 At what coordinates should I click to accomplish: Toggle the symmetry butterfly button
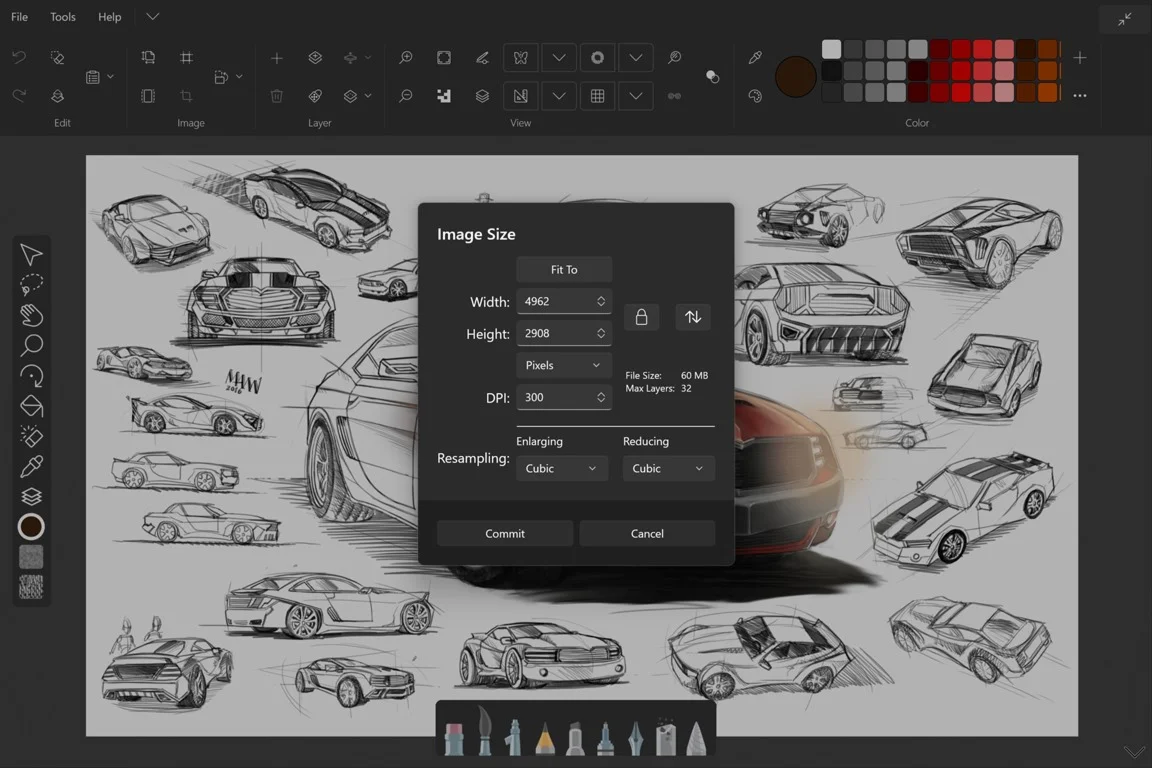(x=520, y=58)
